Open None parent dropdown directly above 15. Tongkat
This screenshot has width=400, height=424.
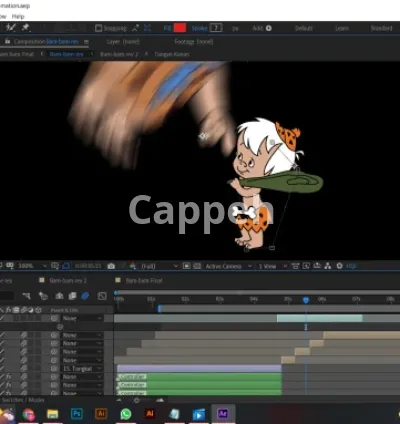(x=82, y=360)
